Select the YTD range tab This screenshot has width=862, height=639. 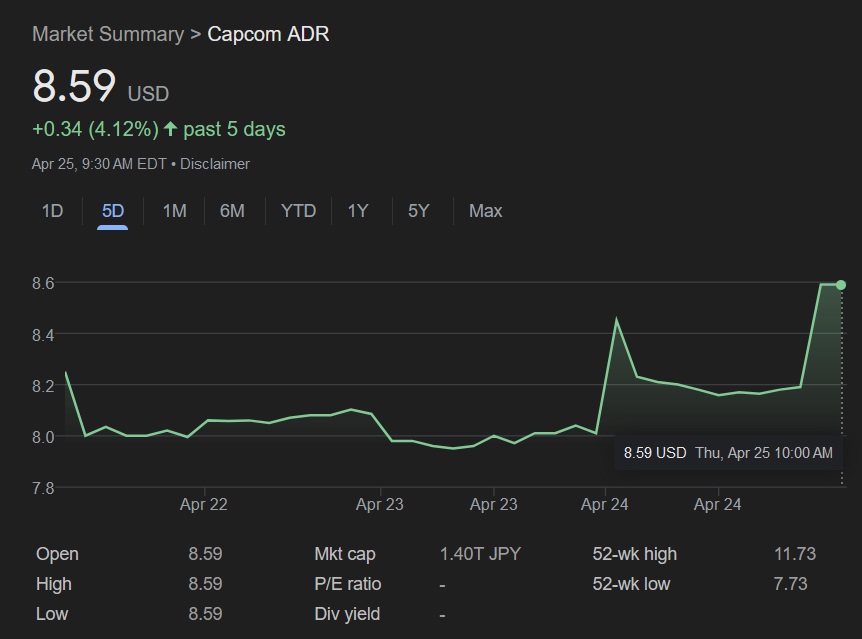[298, 211]
